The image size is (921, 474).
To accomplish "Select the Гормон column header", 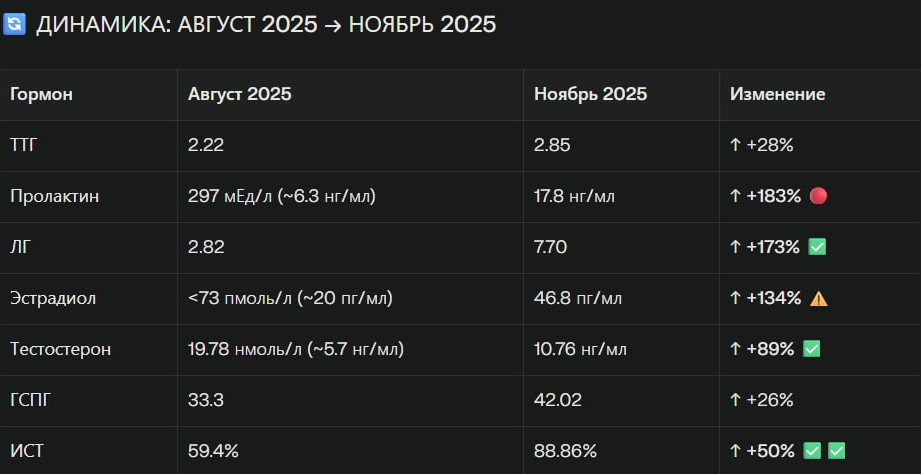I will (41, 94).
